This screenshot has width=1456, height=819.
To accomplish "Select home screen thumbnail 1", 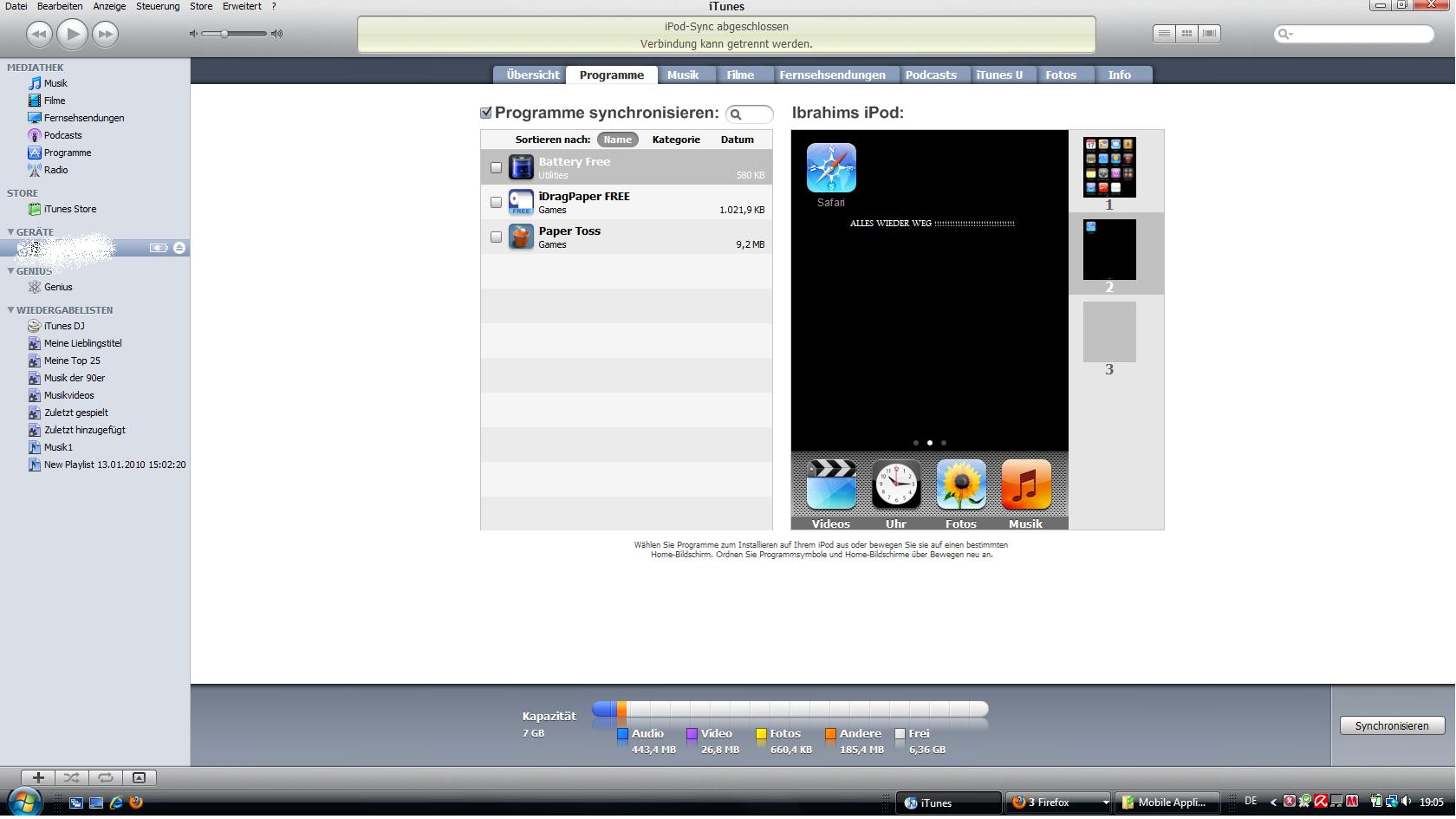I will (x=1109, y=167).
